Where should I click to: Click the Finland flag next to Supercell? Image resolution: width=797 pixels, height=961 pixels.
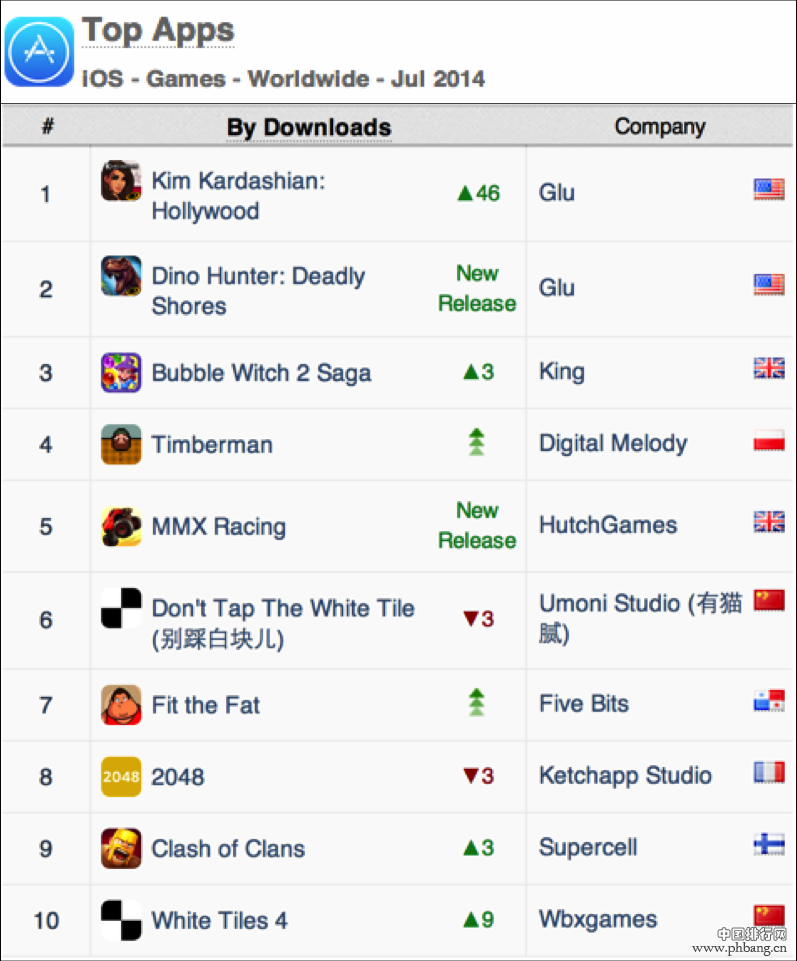click(x=769, y=845)
